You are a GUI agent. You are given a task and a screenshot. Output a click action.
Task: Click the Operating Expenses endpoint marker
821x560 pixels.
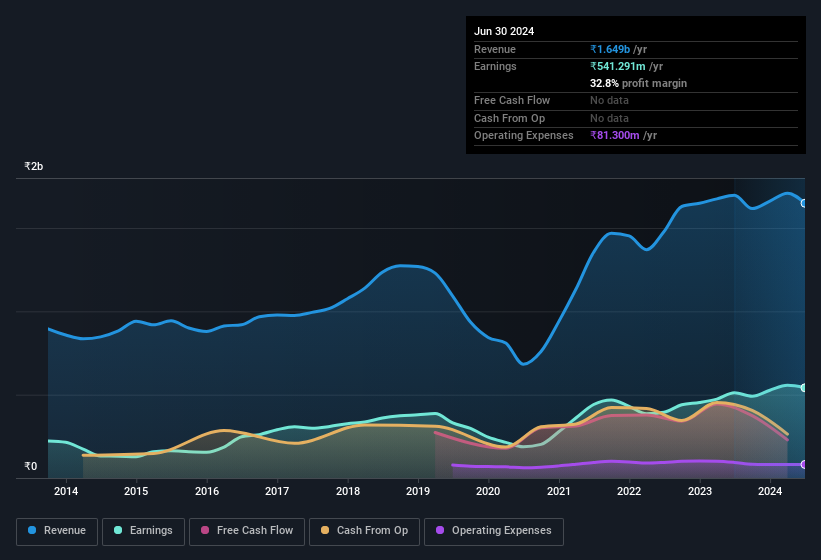coord(804,464)
